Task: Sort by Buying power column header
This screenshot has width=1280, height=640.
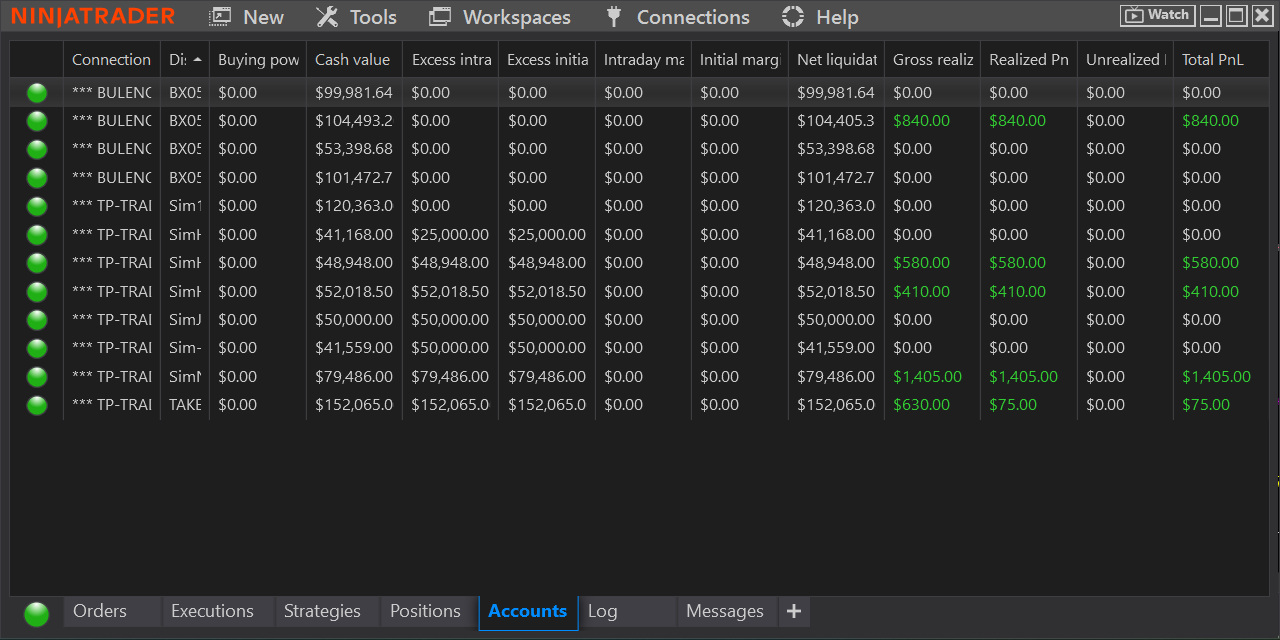Action: (258, 60)
